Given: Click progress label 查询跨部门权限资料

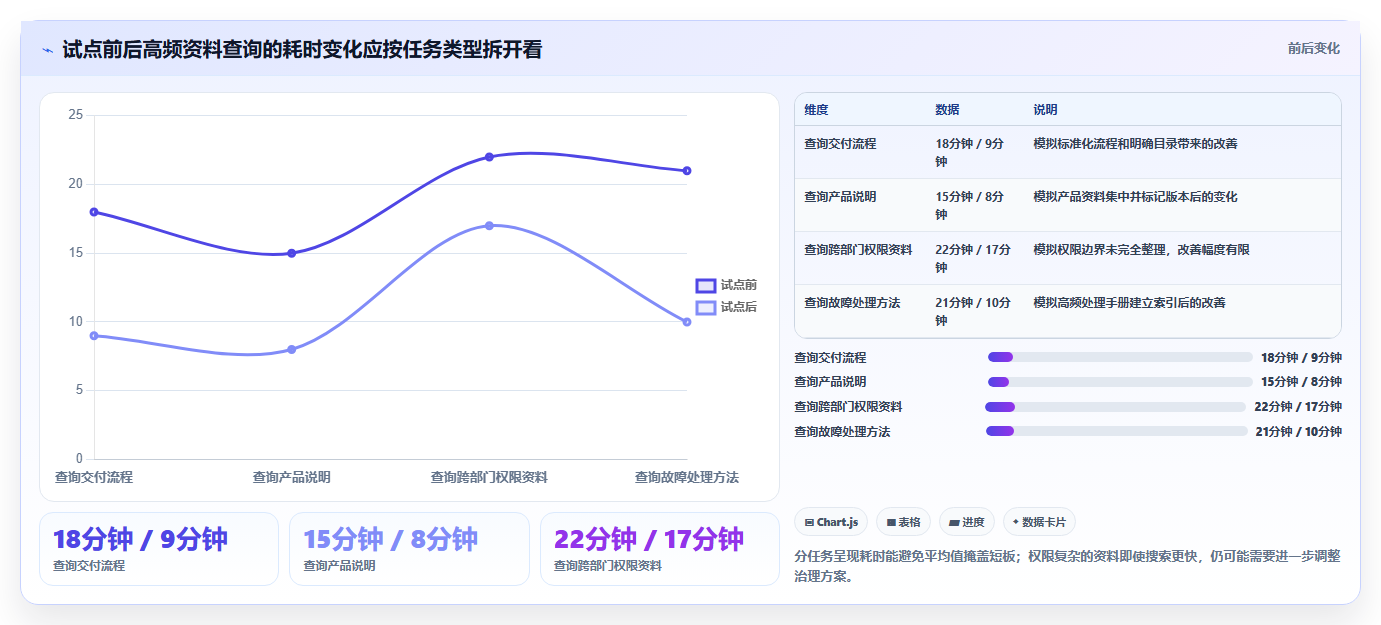Looking at the screenshot, I should pos(848,407).
